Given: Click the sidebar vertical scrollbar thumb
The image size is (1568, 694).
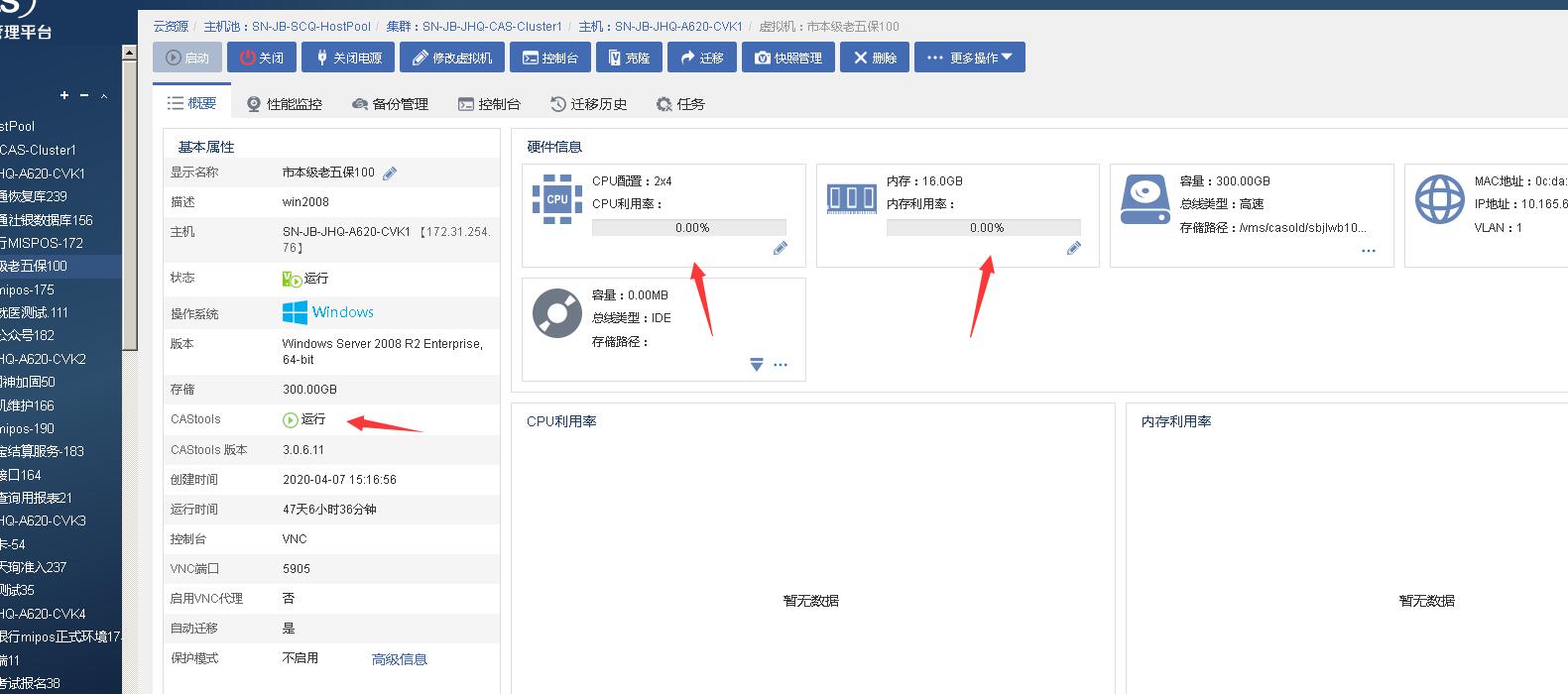Looking at the screenshot, I should point(130,204).
